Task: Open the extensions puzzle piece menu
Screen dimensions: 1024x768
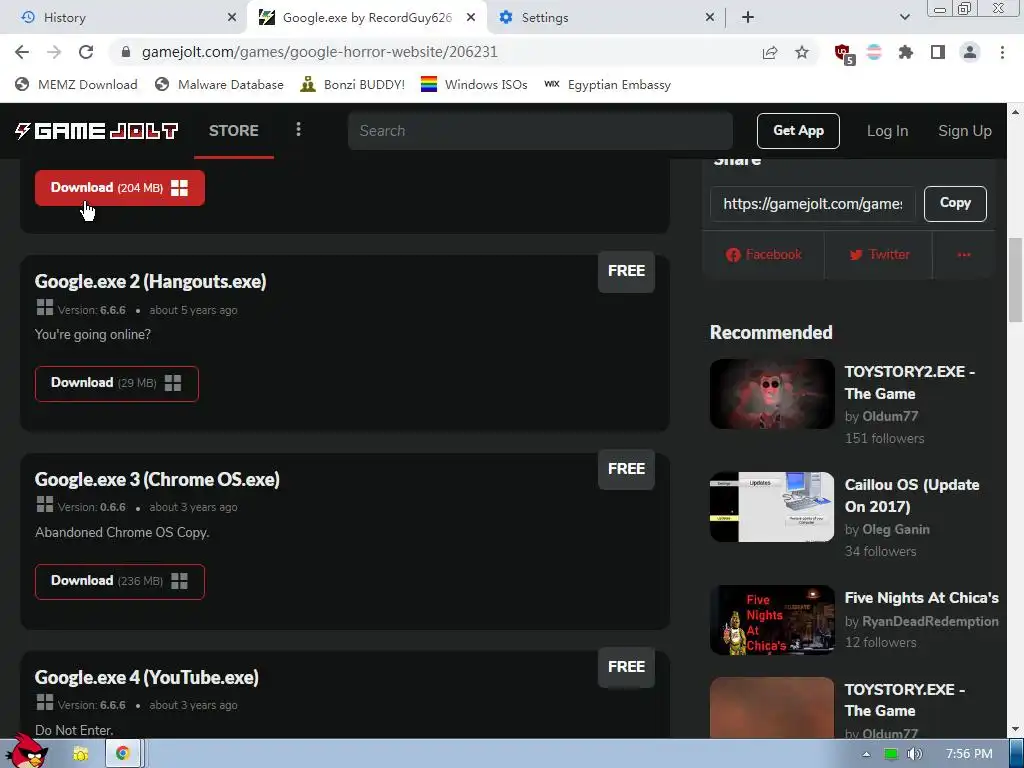Action: pyautogui.click(x=906, y=52)
